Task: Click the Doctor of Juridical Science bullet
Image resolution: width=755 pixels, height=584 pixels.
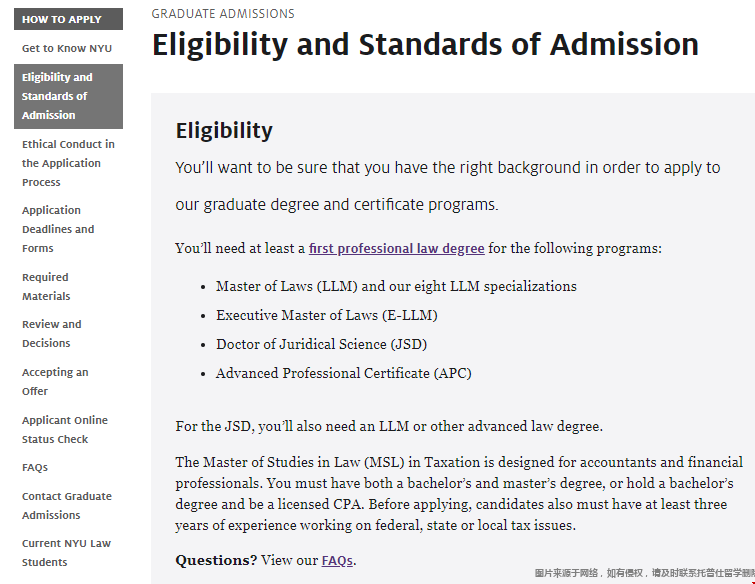Action: [x=321, y=344]
